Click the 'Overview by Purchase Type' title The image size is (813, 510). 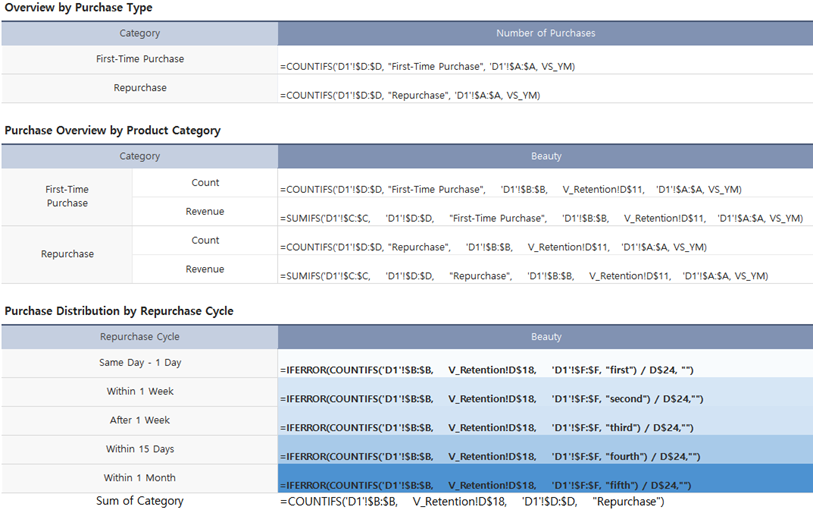79,8
